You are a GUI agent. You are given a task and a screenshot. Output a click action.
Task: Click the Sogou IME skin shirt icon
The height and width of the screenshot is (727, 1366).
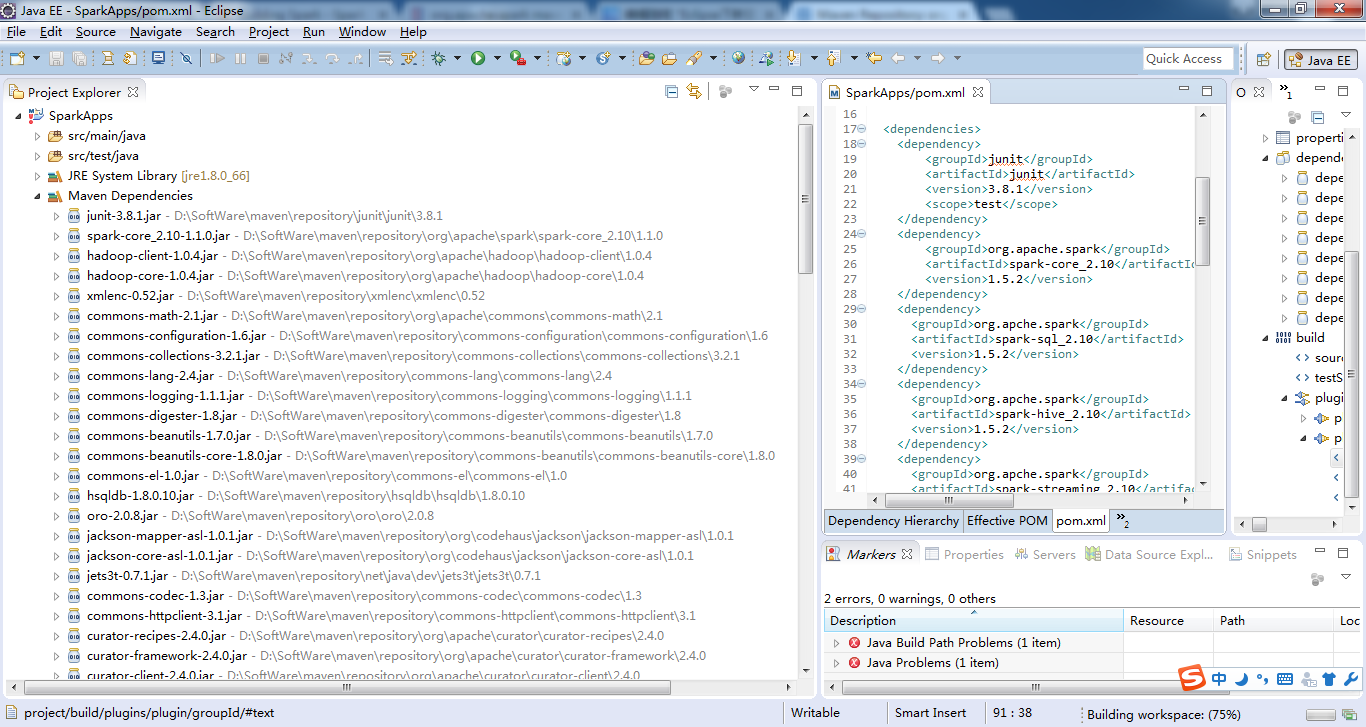click(1329, 679)
